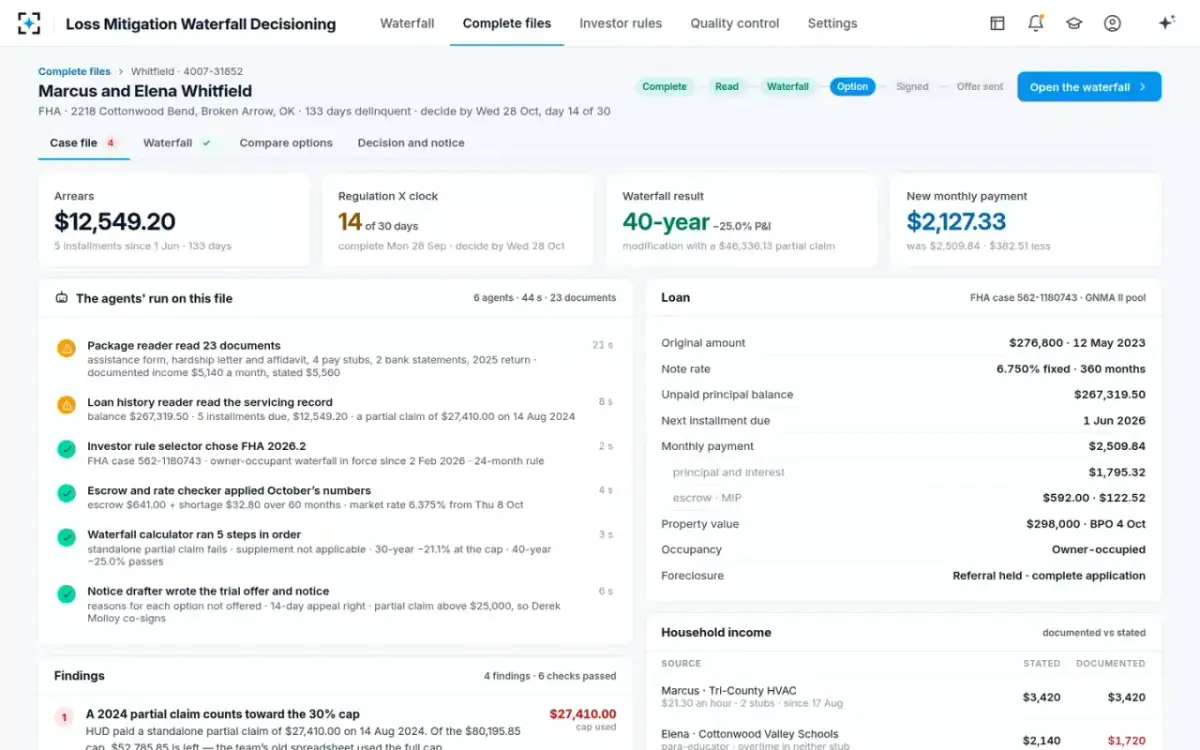
Task: Click the robot icon beside agents' run heading
Action: [x=62, y=298]
